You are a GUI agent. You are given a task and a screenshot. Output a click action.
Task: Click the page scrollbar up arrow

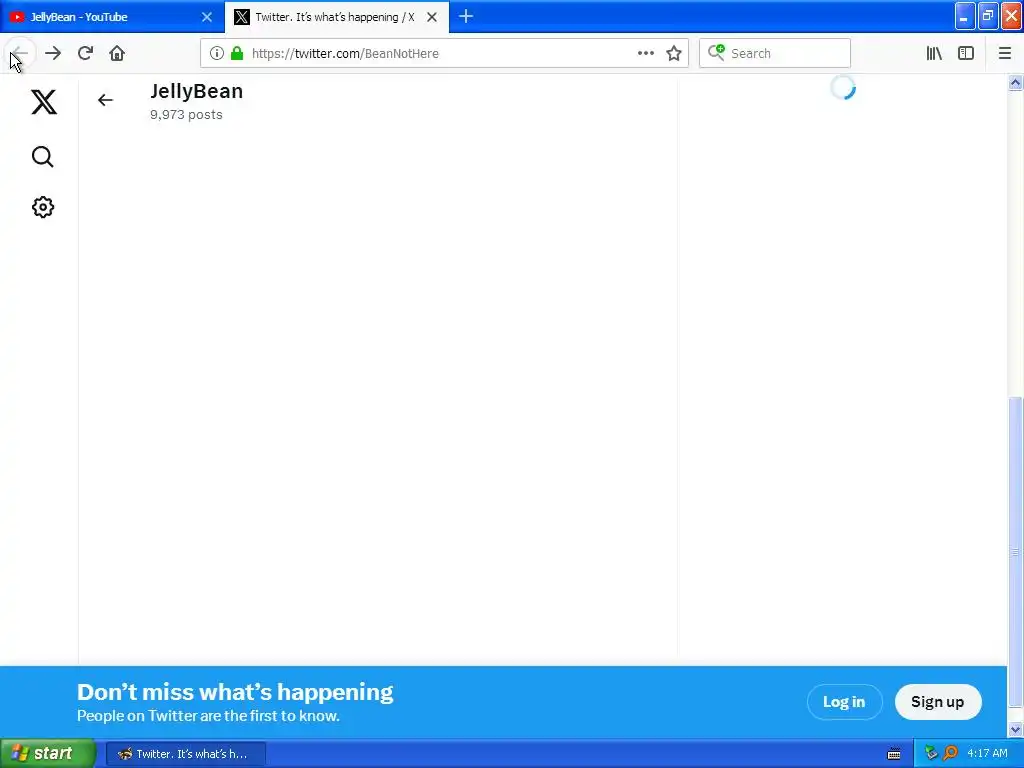pyautogui.click(x=1015, y=83)
